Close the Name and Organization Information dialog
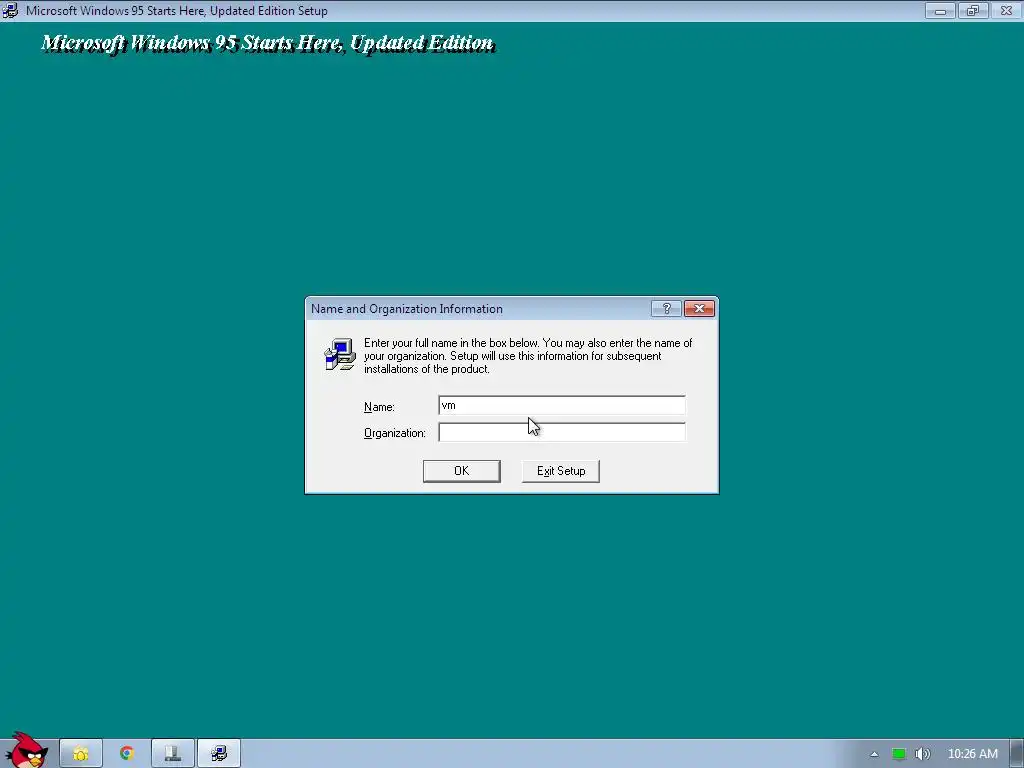1024x768 pixels. (699, 309)
